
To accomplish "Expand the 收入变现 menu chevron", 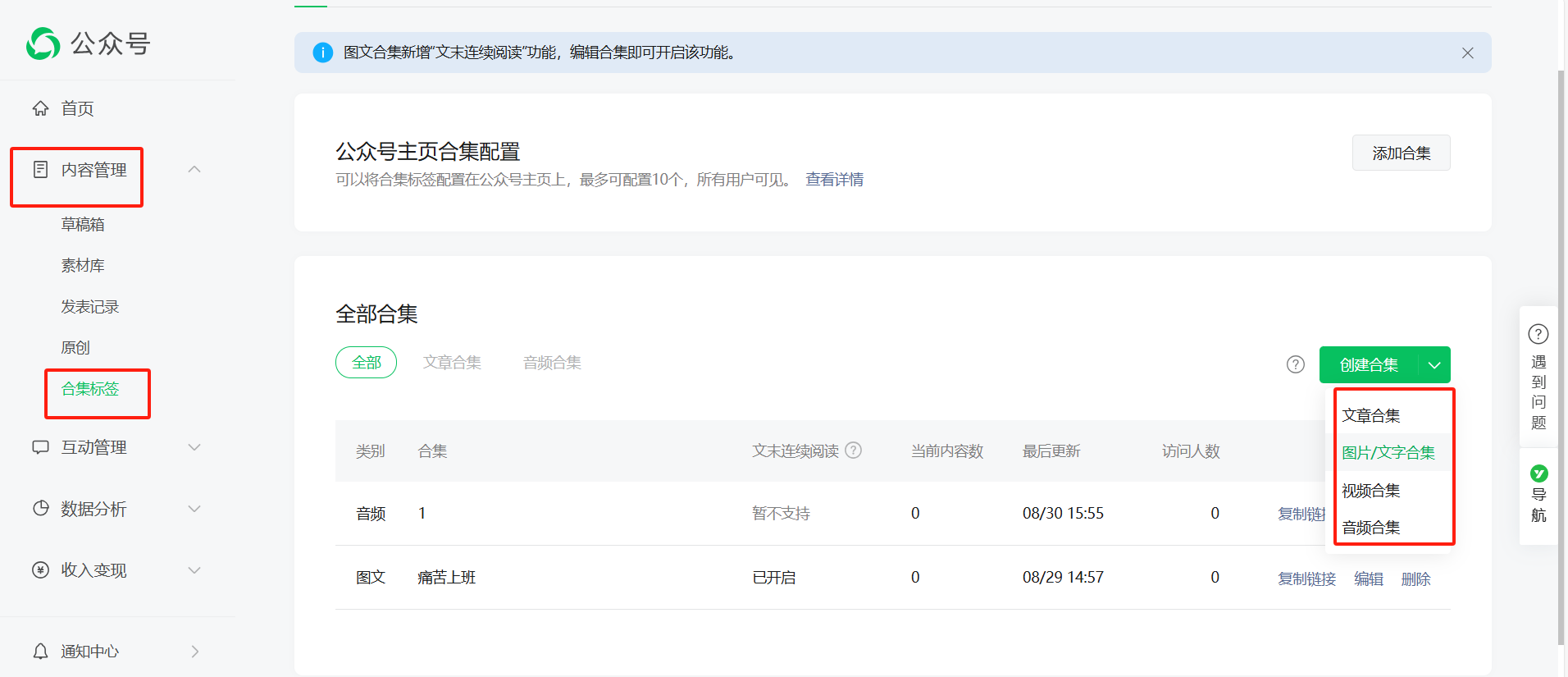I will 194,570.
